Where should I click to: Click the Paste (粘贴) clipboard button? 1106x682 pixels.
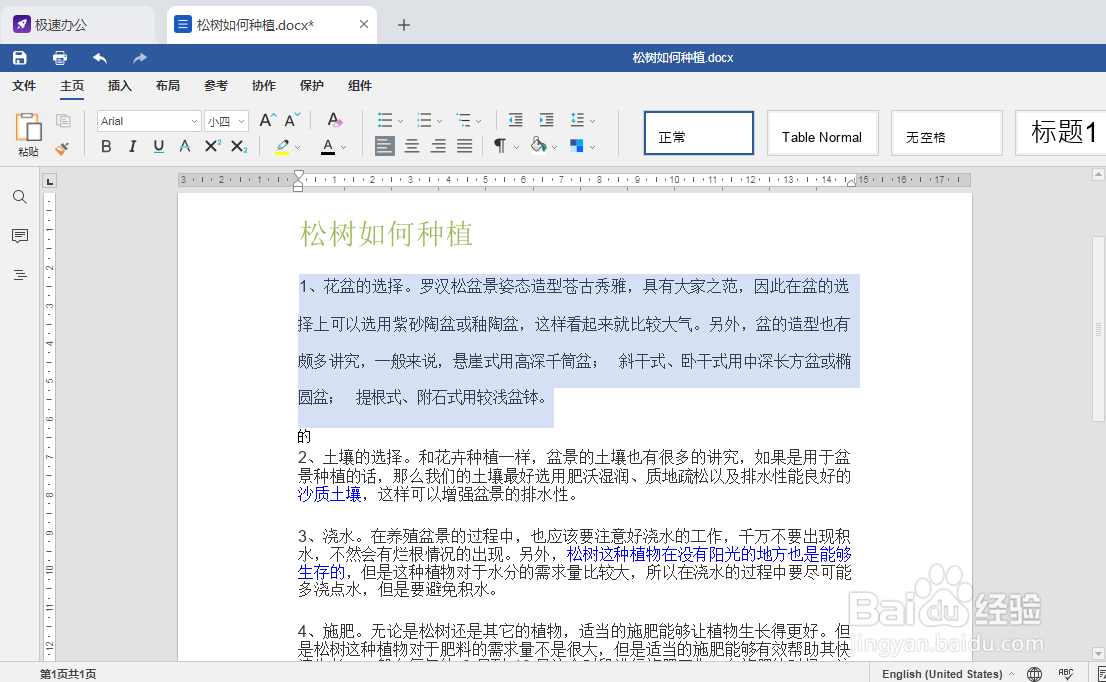point(28,135)
